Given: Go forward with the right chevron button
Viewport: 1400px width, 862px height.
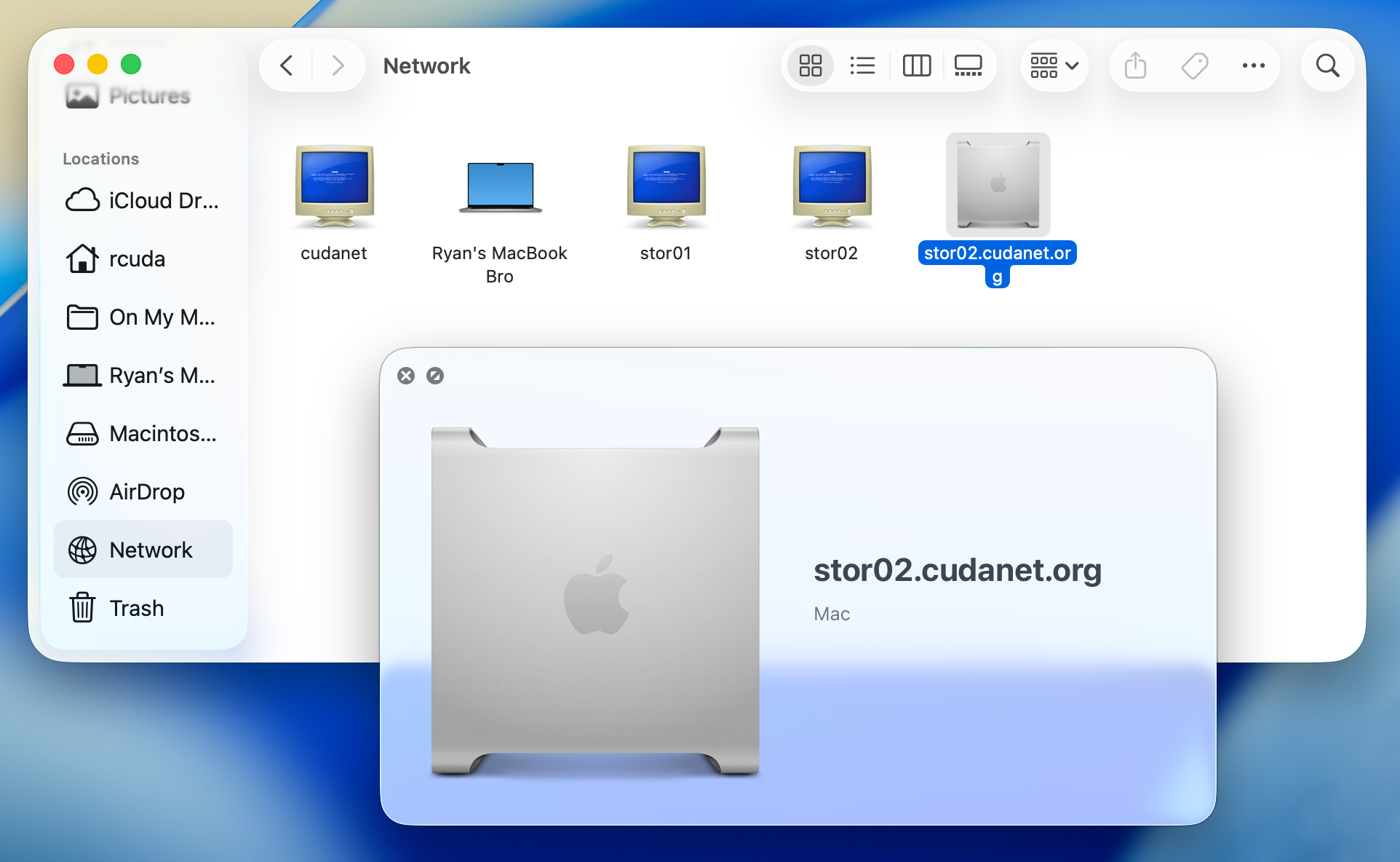Looking at the screenshot, I should pos(338,66).
